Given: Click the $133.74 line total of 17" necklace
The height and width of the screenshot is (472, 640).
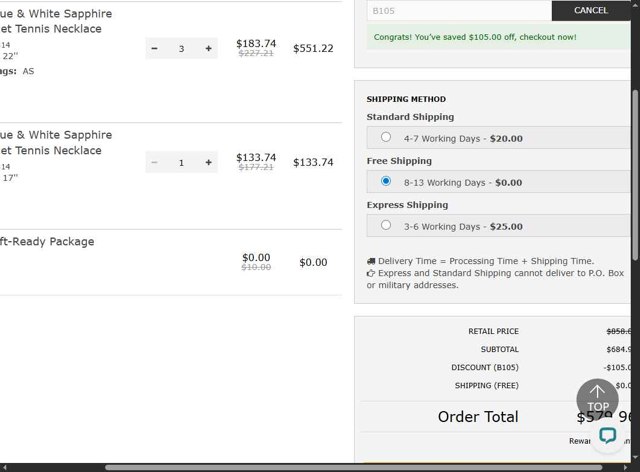Looking at the screenshot, I should [x=313, y=162].
